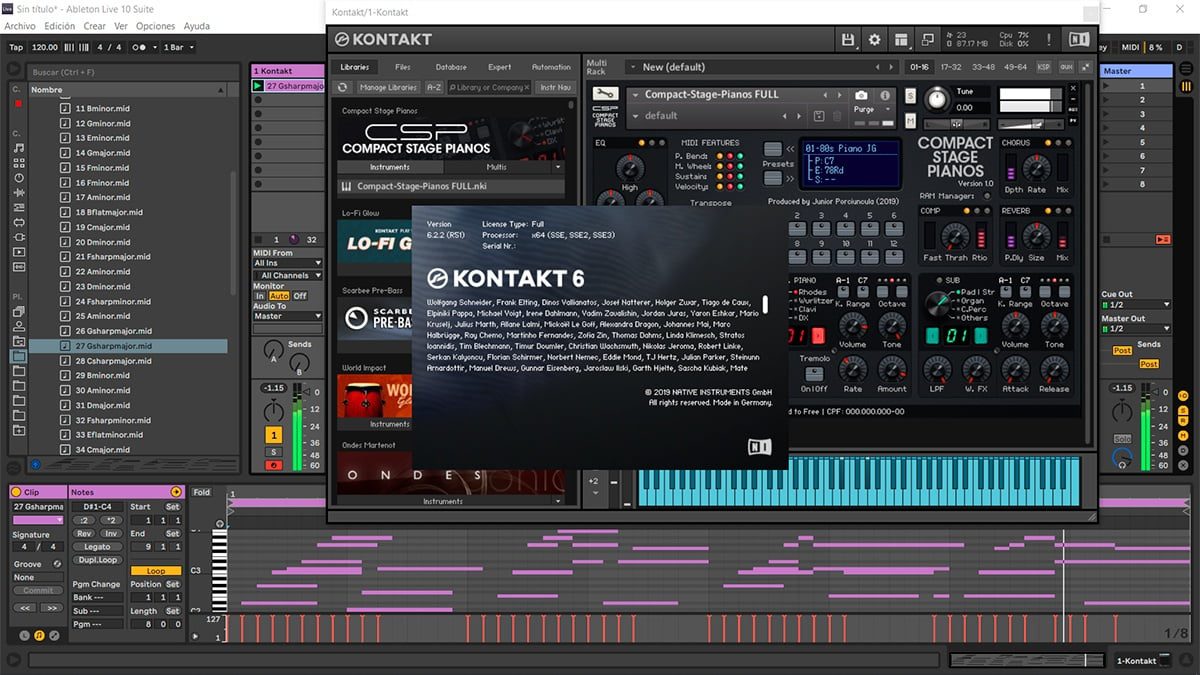This screenshot has height=675, width=1200.
Task: Click the instrument Solo 'S' button
Action: point(910,96)
